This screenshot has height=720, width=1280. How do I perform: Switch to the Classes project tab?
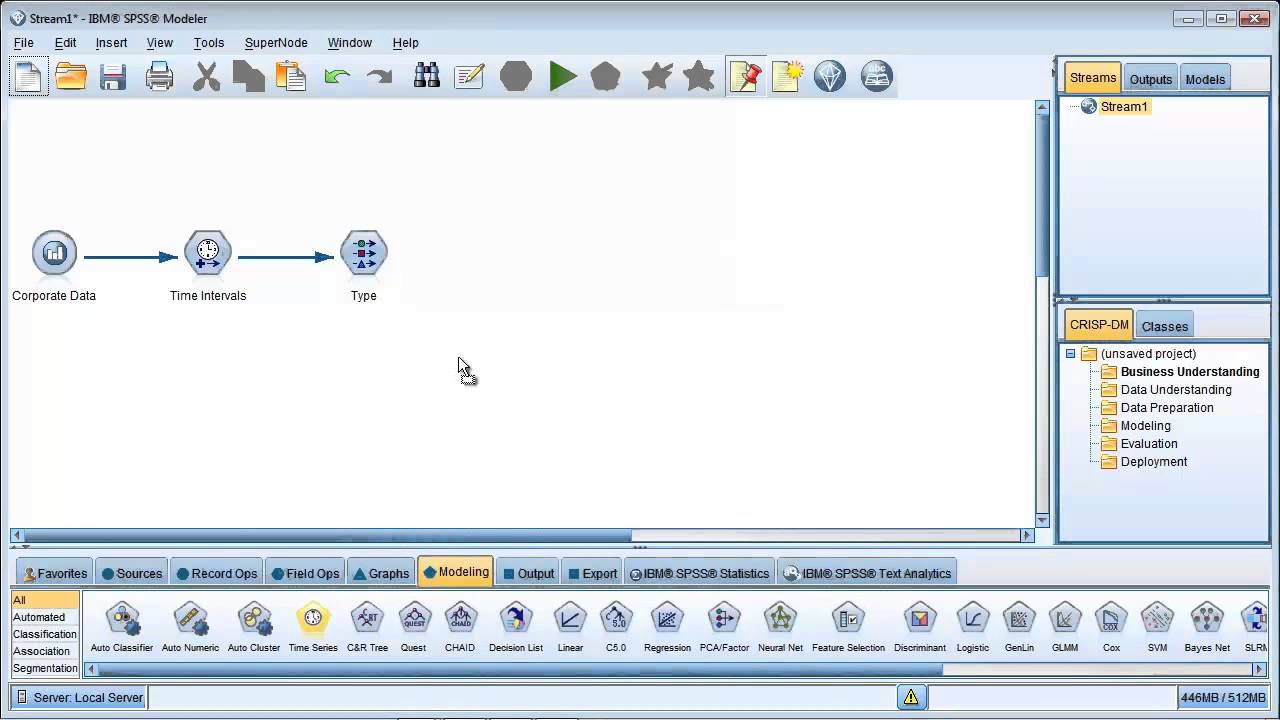click(1165, 327)
